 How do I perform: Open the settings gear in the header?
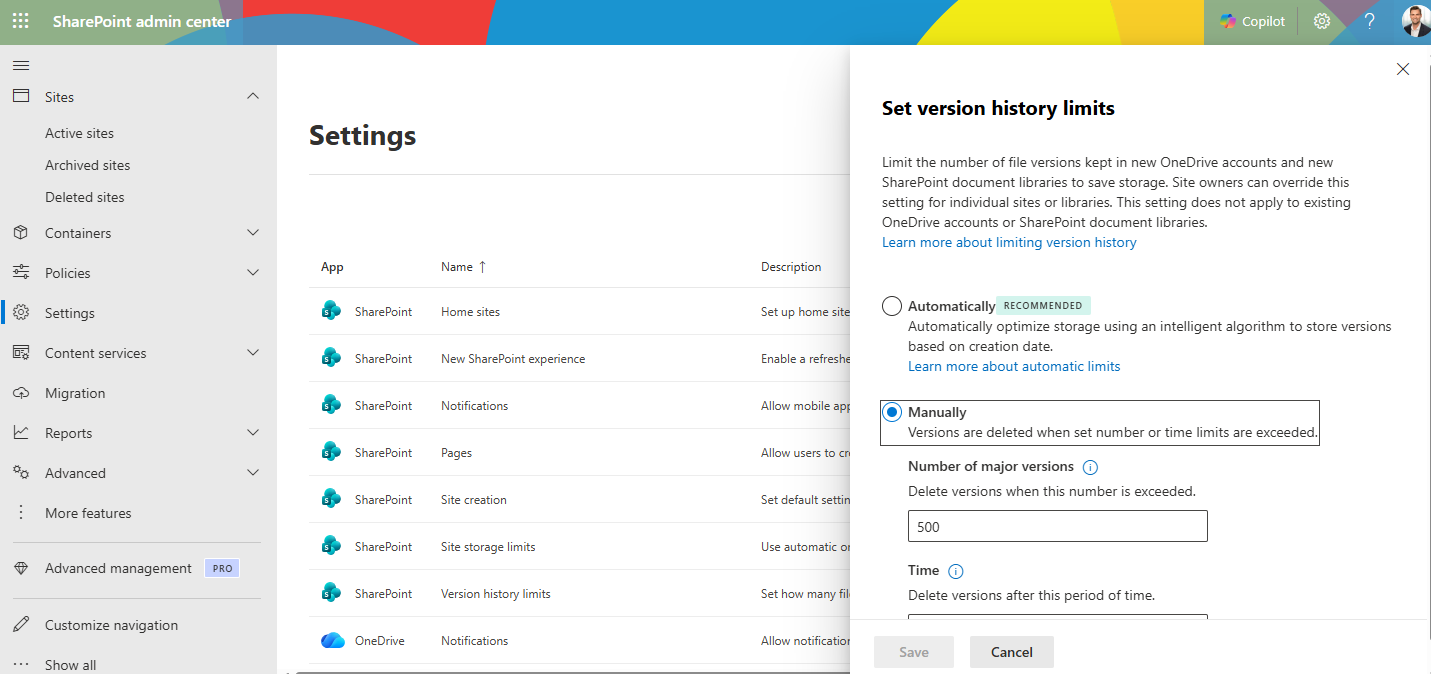pyautogui.click(x=1321, y=20)
